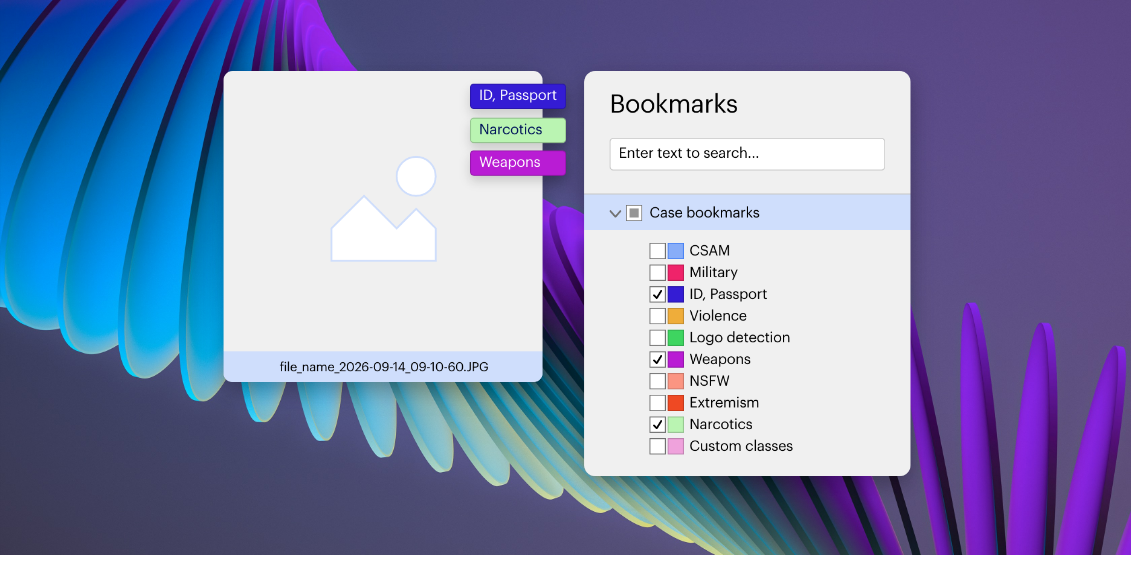Click the salmon NSFW color swatch
The image size is (1131, 561).
coord(676,381)
